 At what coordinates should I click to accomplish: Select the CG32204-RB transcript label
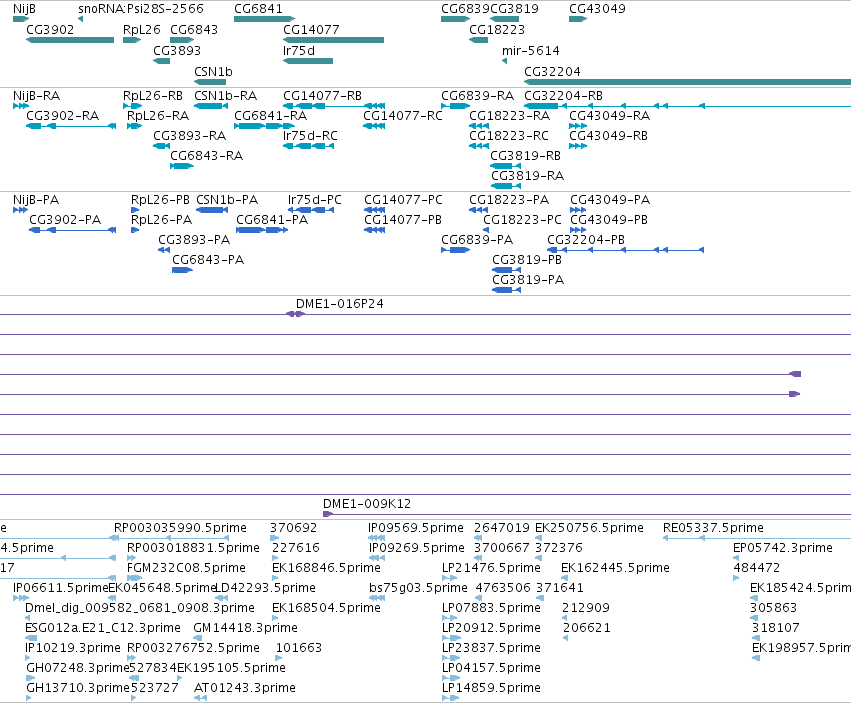563,96
